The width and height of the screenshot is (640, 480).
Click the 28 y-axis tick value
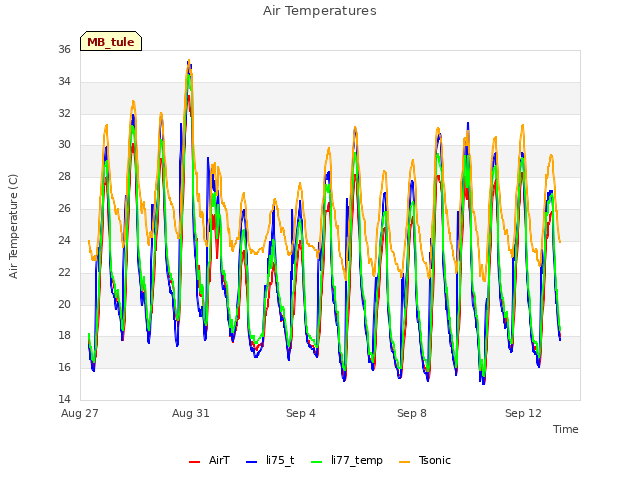click(x=64, y=176)
